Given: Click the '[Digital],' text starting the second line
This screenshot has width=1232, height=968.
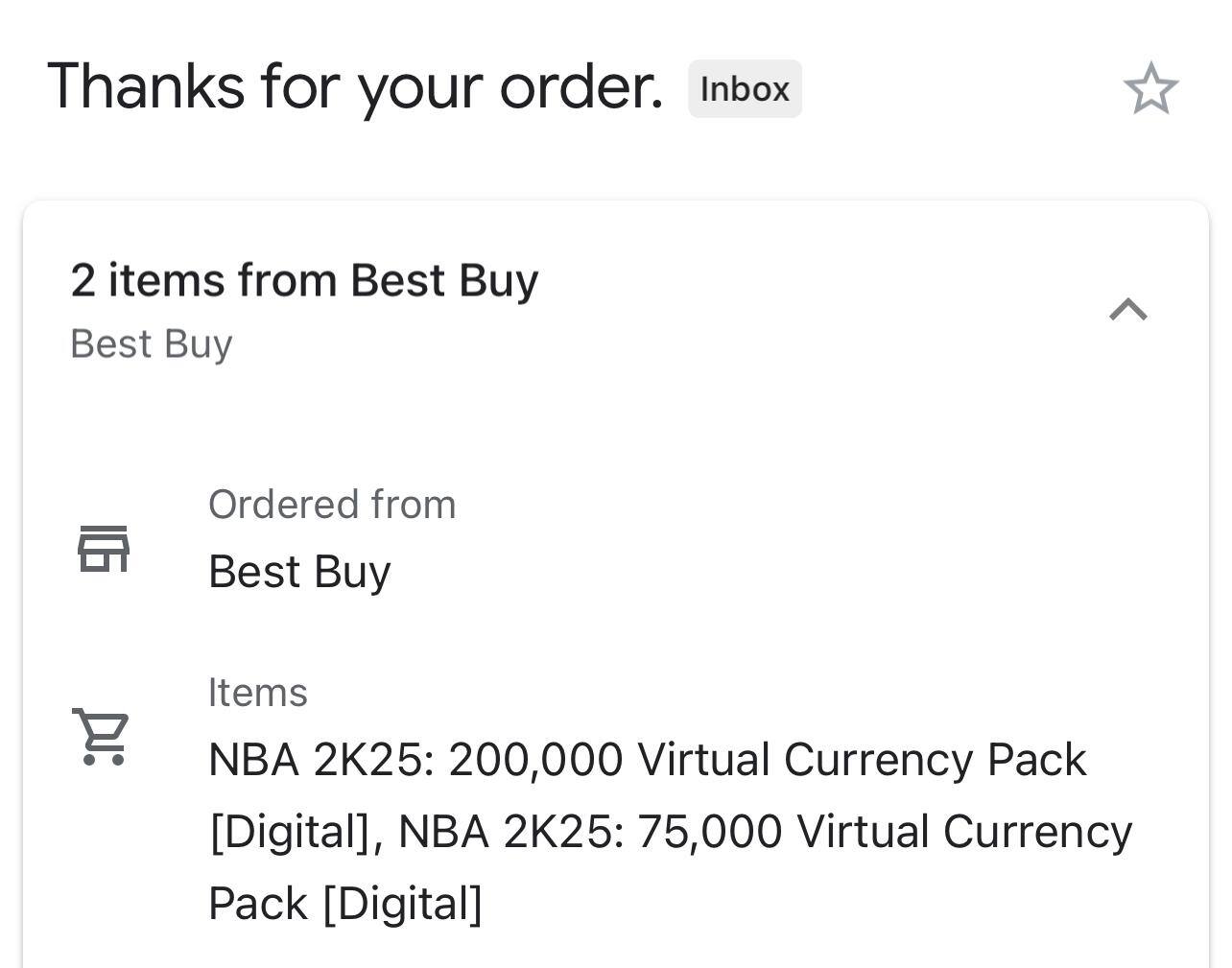Looking at the screenshot, I should coord(296,832).
